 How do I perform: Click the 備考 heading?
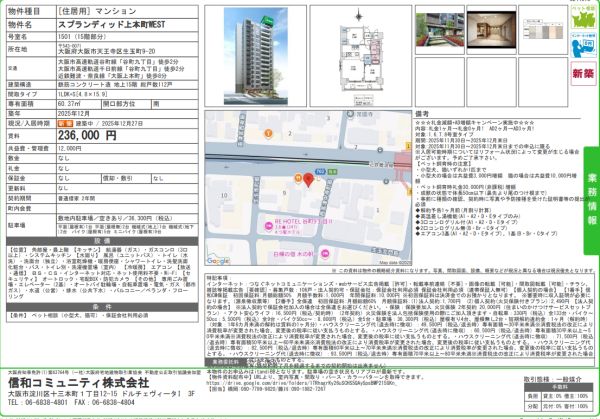click(422, 114)
